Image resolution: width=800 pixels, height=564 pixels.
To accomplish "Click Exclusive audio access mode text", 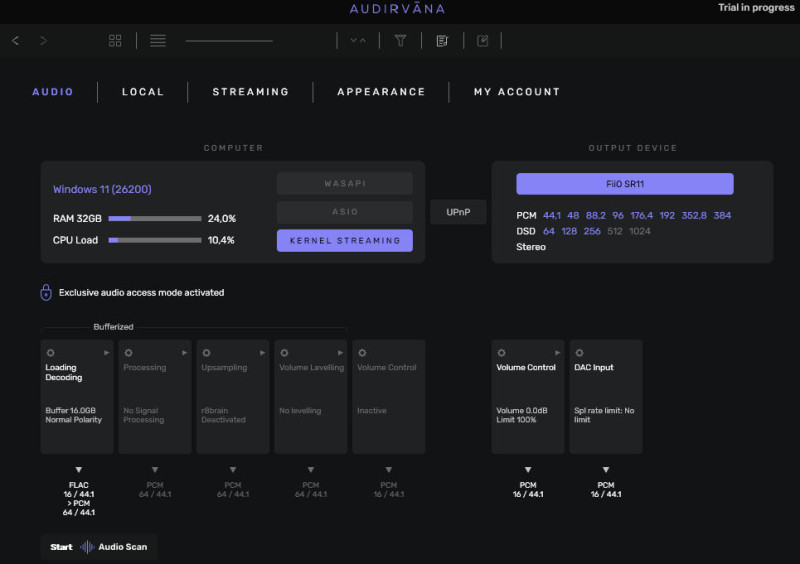I will click(x=141, y=292).
